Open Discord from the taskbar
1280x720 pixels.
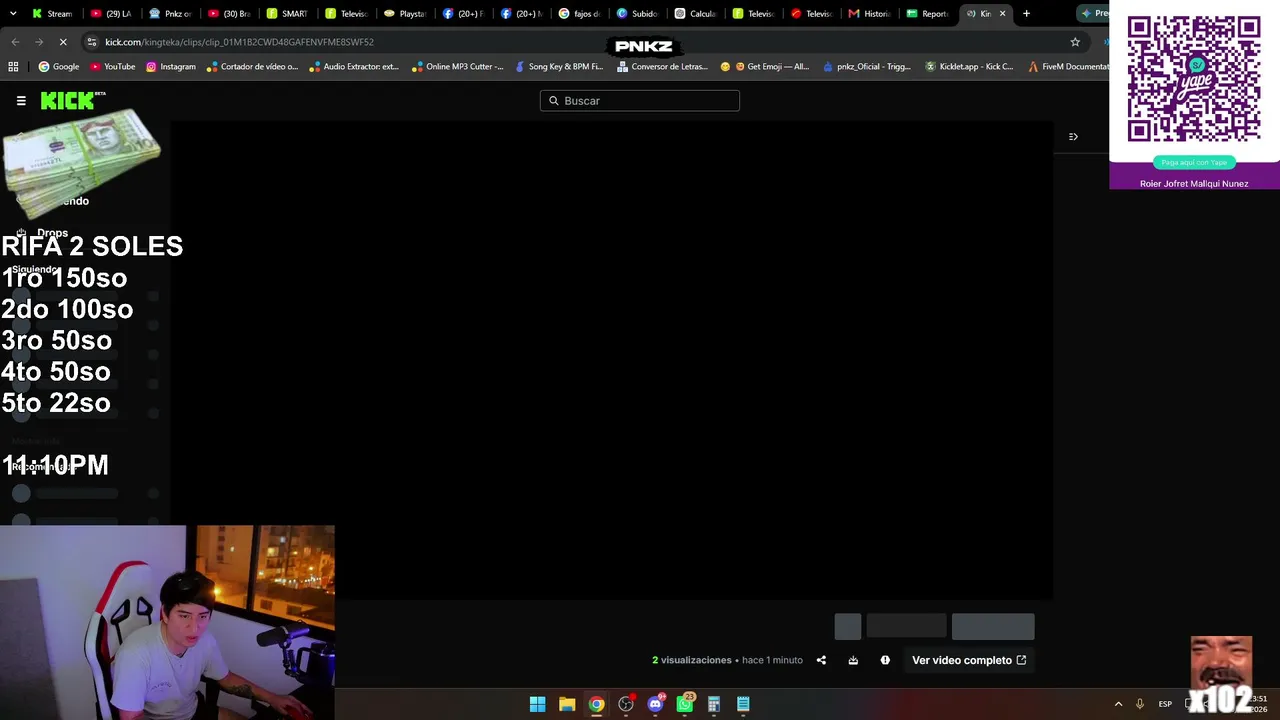coord(655,704)
